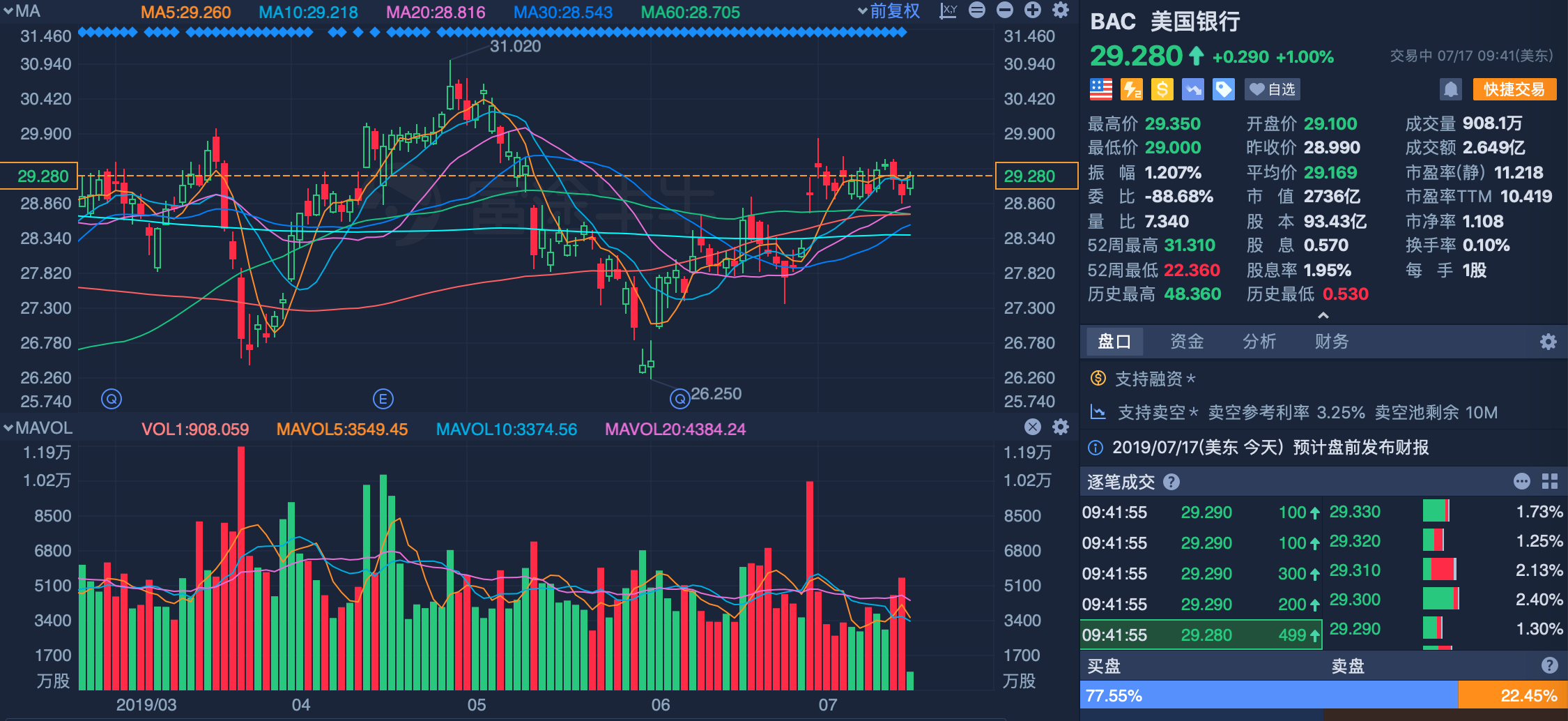Open the 前复权 adjustment dropdown
The width and height of the screenshot is (1568, 721).
889,10
